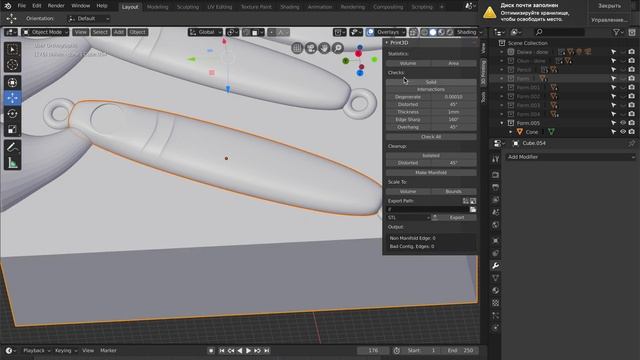Click the Make Manifold button

(431, 173)
